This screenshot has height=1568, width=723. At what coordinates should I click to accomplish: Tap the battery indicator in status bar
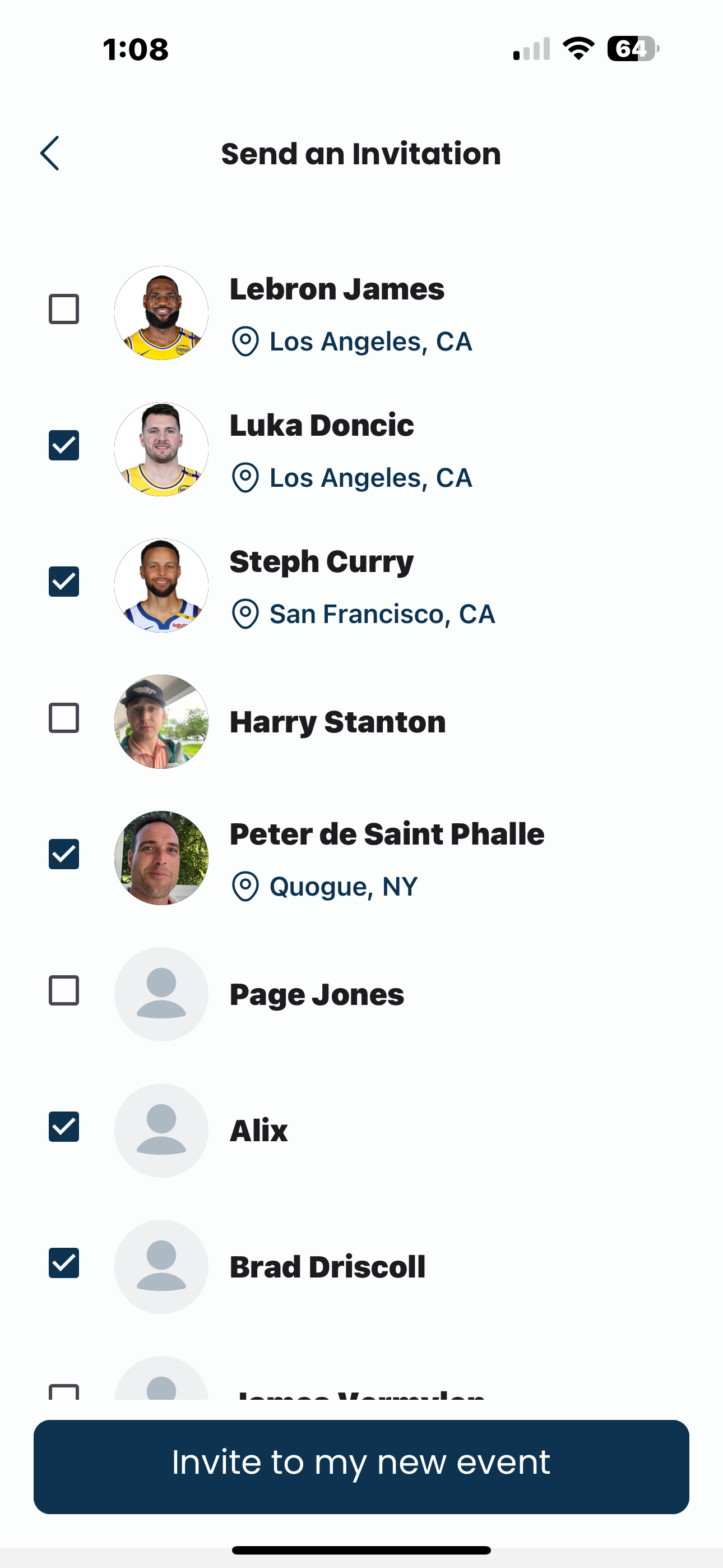(x=633, y=49)
